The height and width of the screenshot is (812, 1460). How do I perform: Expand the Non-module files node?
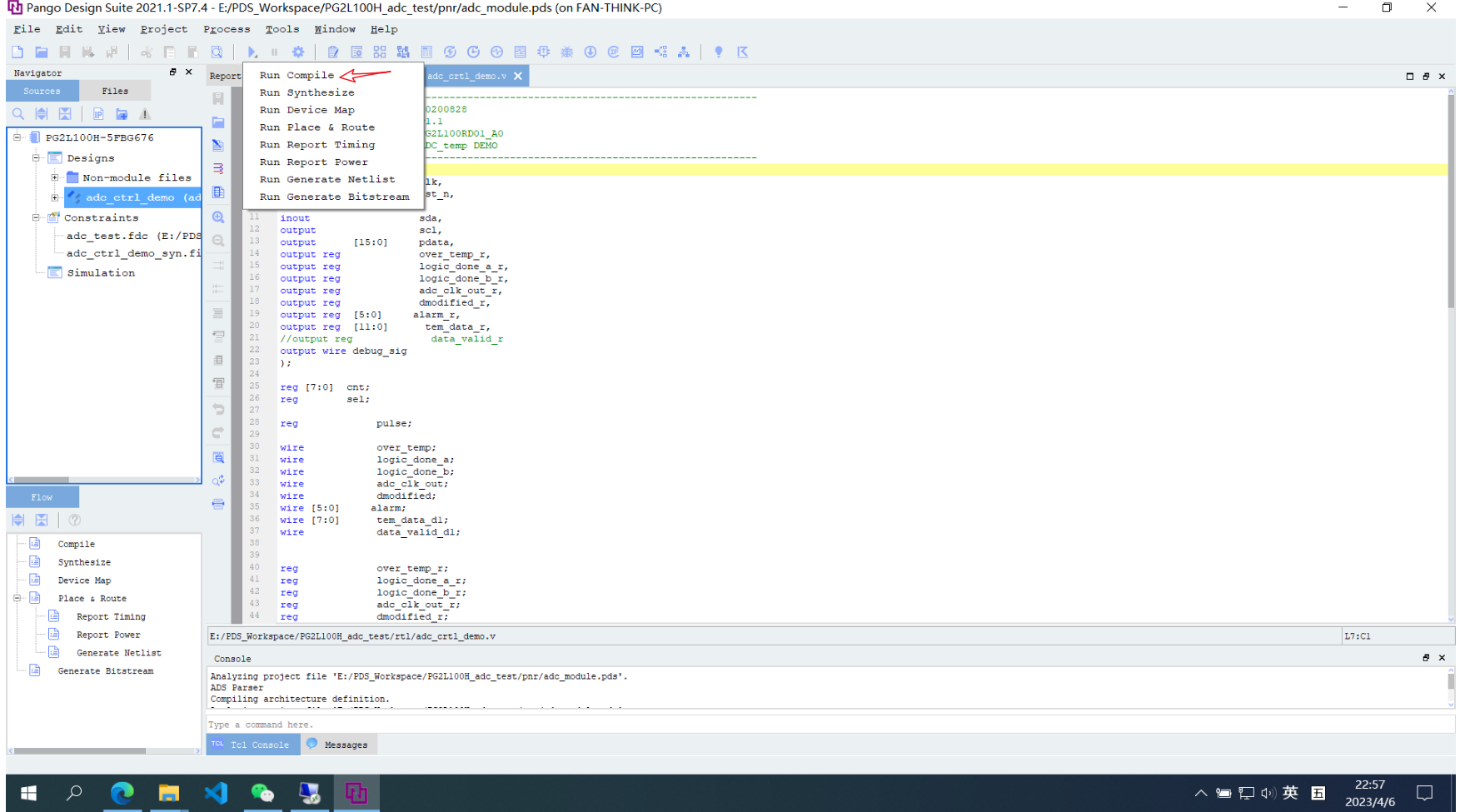tap(55, 177)
